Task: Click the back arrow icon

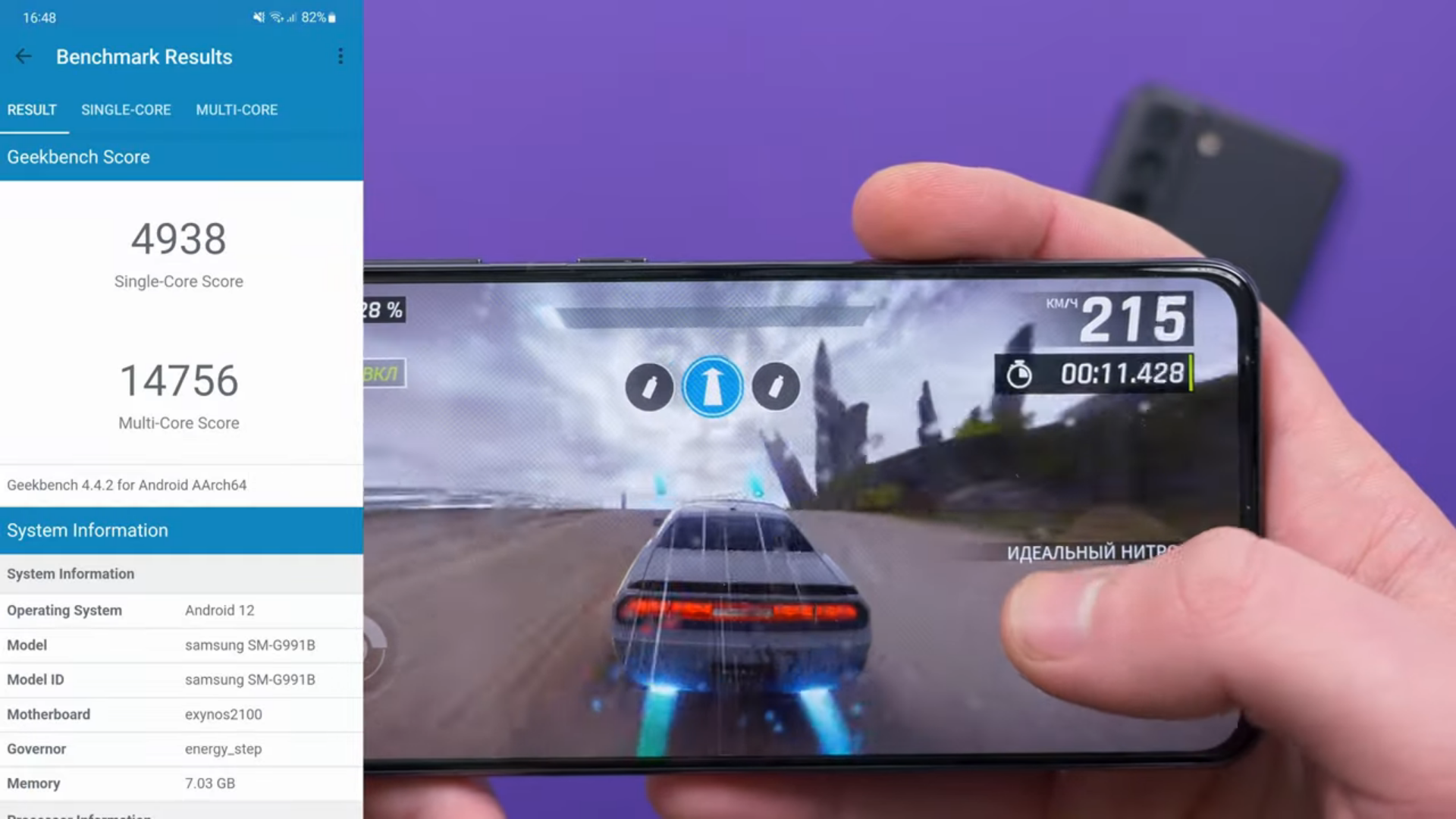Action: point(23,56)
